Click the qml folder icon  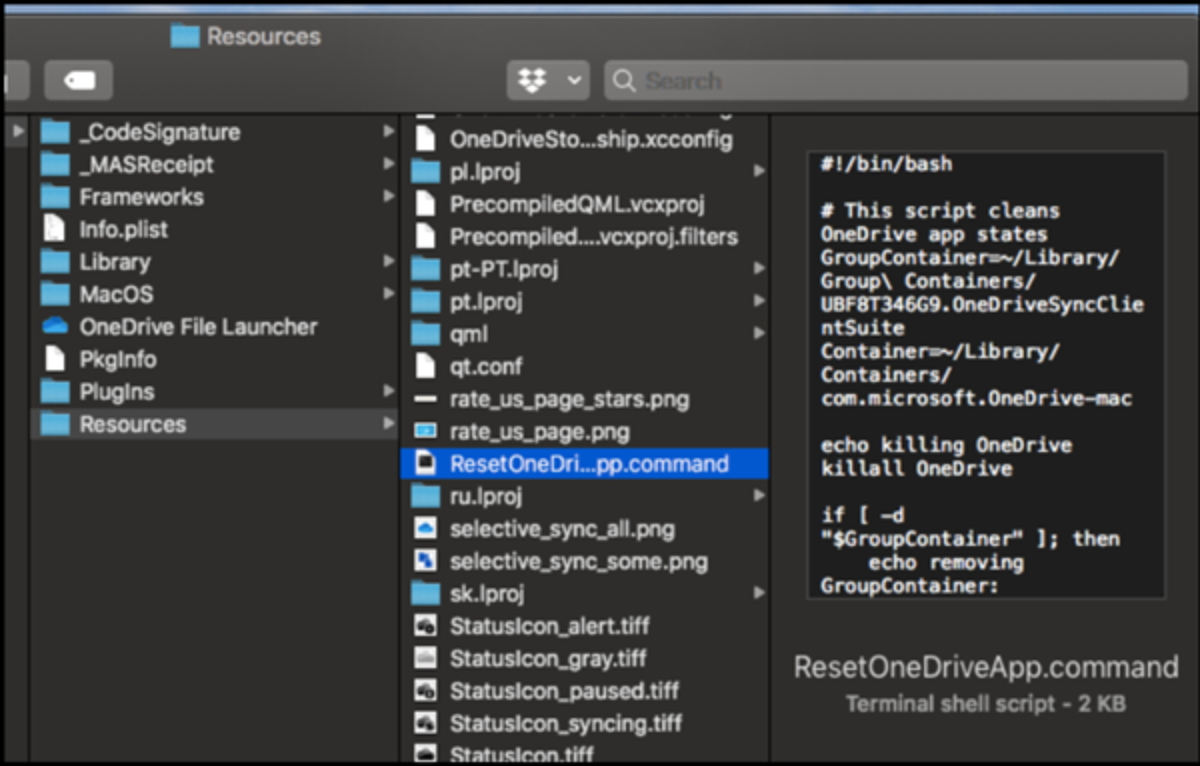pyautogui.click(x=426, y=334)
